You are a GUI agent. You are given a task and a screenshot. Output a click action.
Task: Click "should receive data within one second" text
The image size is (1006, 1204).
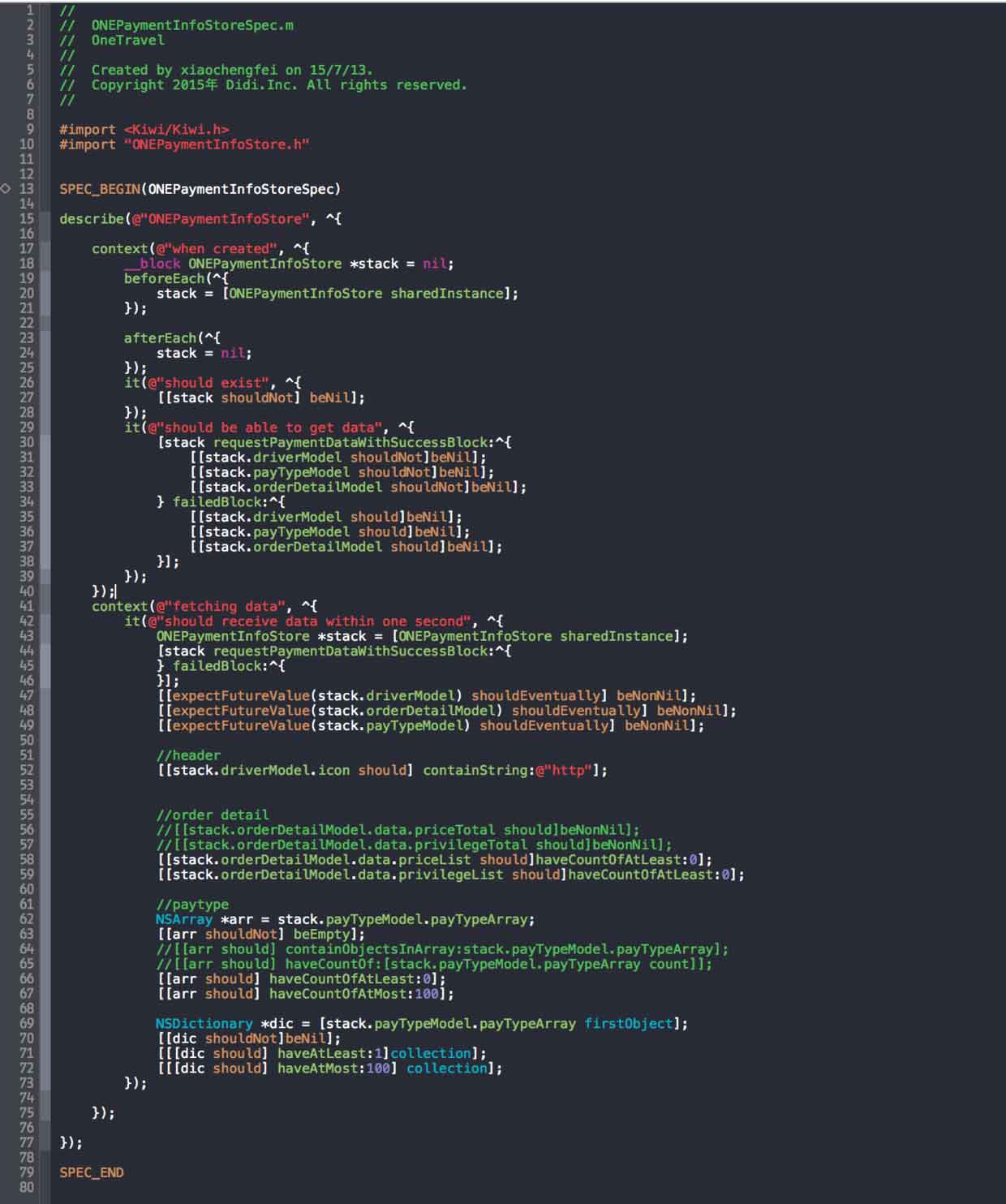316,621
